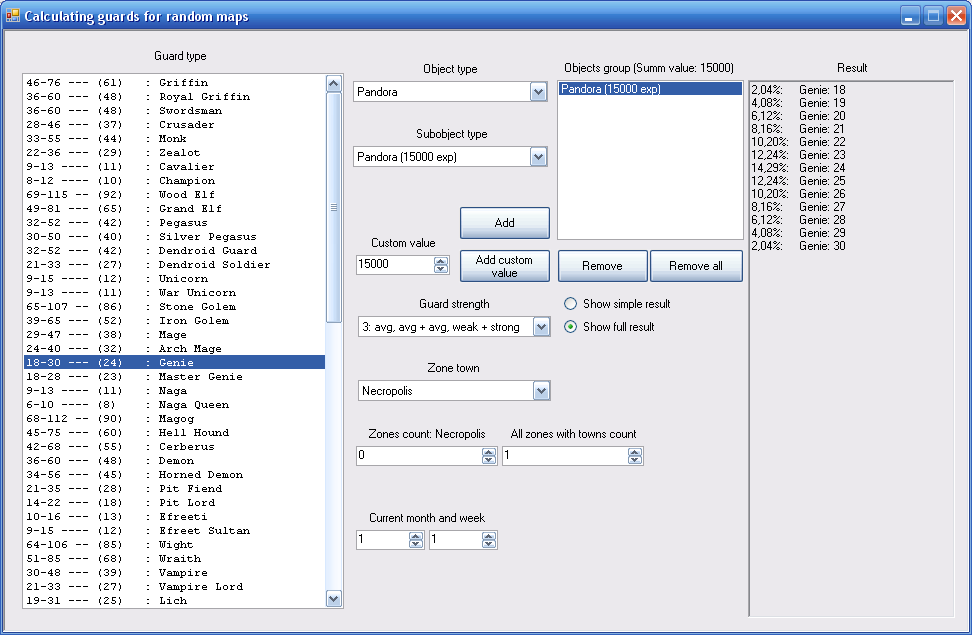Click the Remove button
The width and height of the screenshot is (972, 635).
coord(603,266)
